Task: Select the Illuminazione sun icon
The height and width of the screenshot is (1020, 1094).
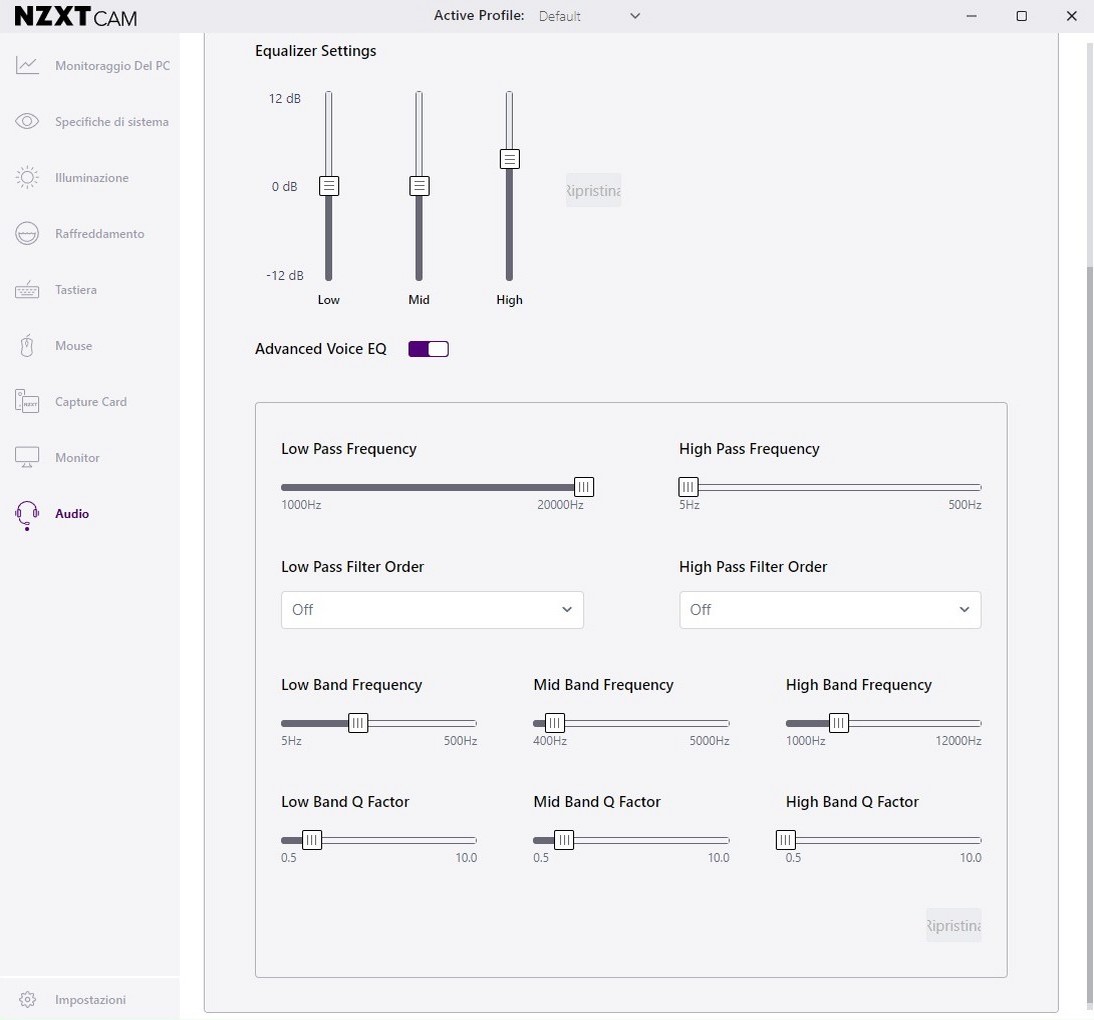Action: tap(27, 178)
